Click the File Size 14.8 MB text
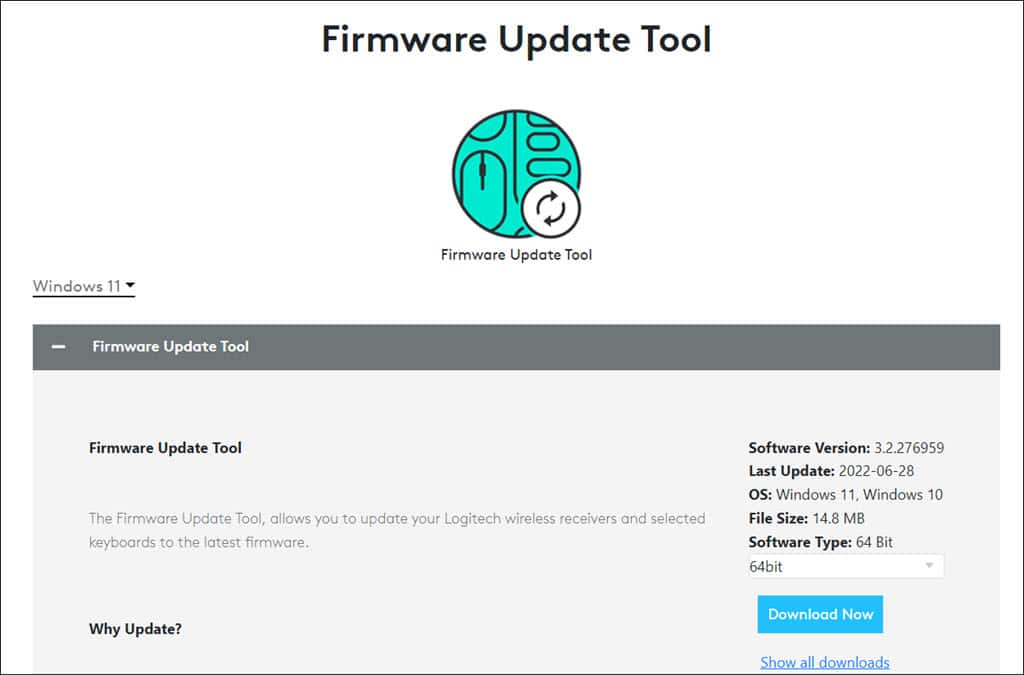Screen dimensions: 1024x675 point(807,518)
